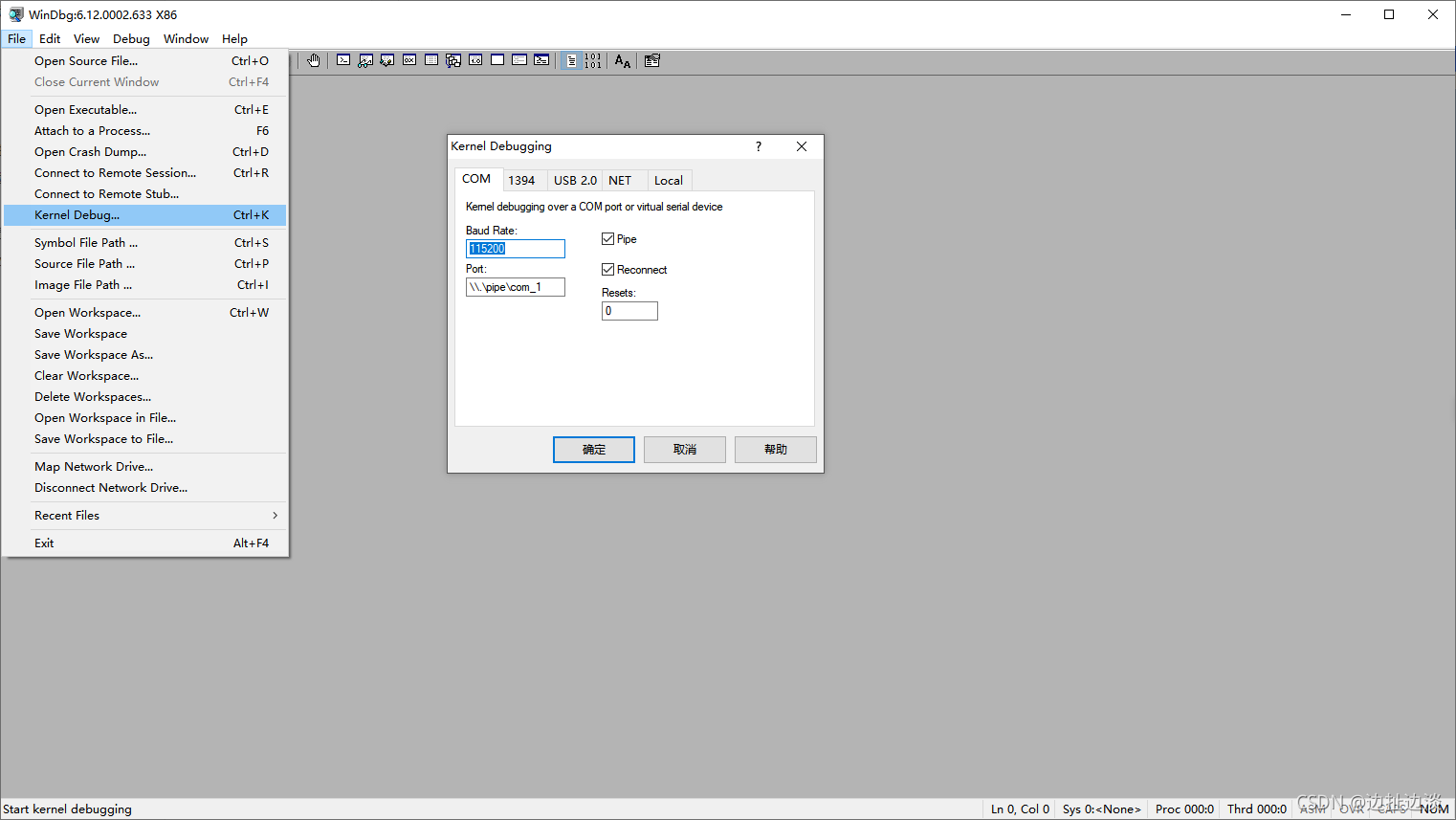Open the Scratch Pad window toolbar icon
1456x820 pixels.
[x=497, y=60]
